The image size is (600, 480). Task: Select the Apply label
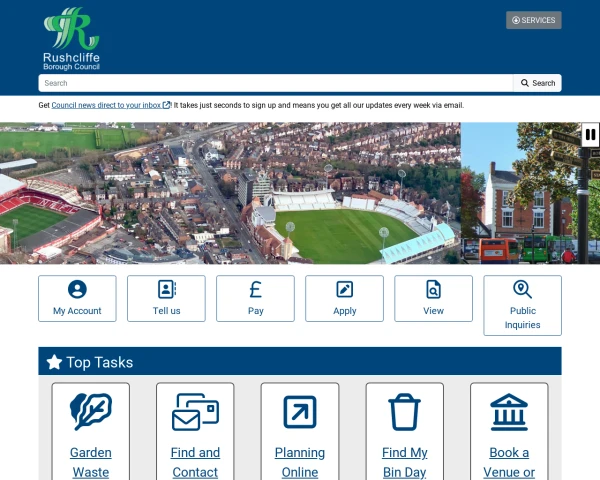click(344, 311)
